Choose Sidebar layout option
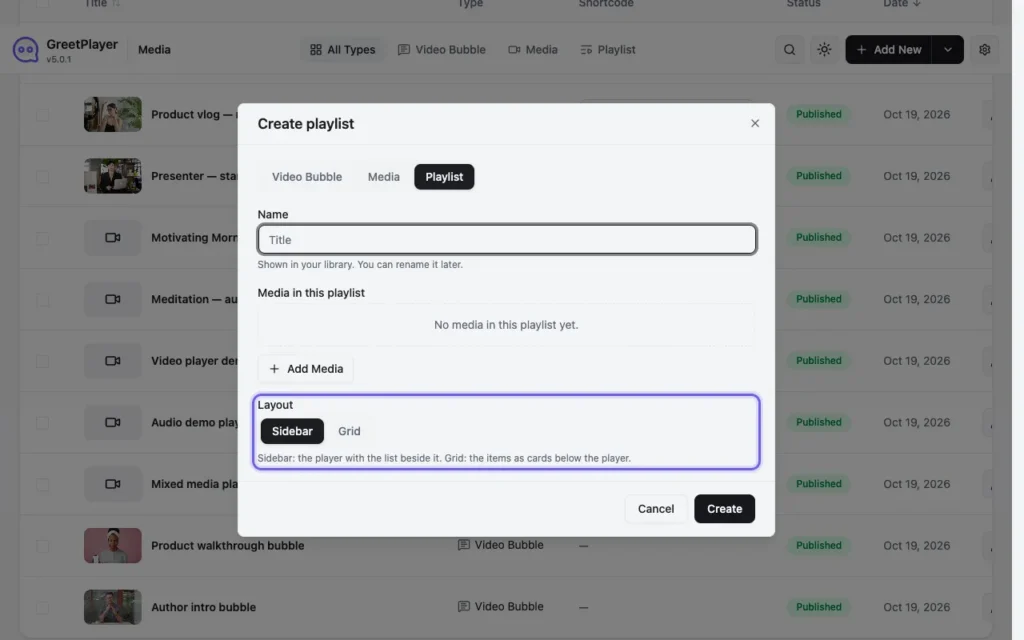This screenshot has width=1024, height=640. (x=292, y=432)
